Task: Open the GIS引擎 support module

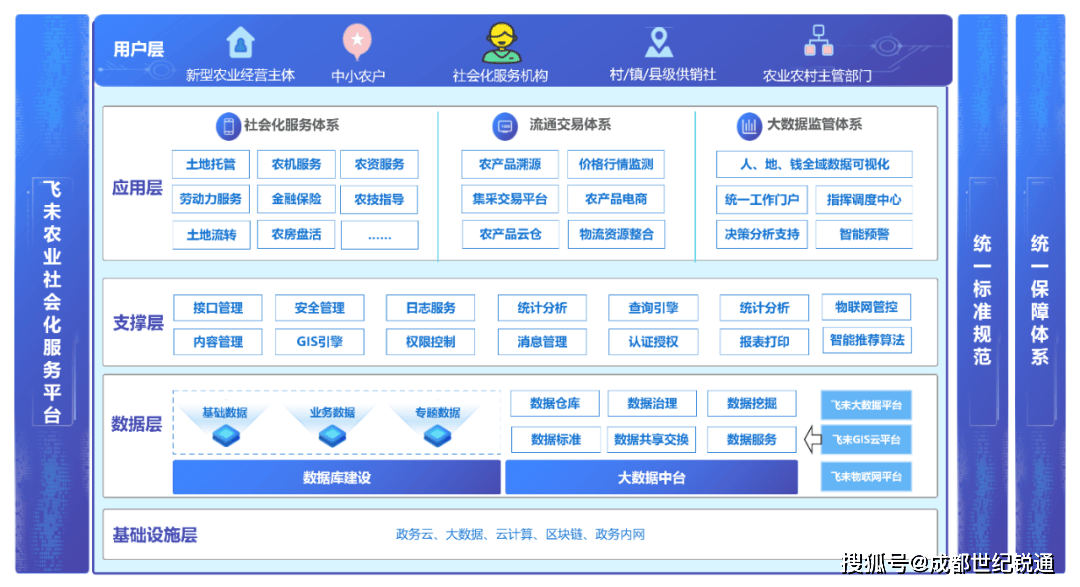Action: [319, 342]
